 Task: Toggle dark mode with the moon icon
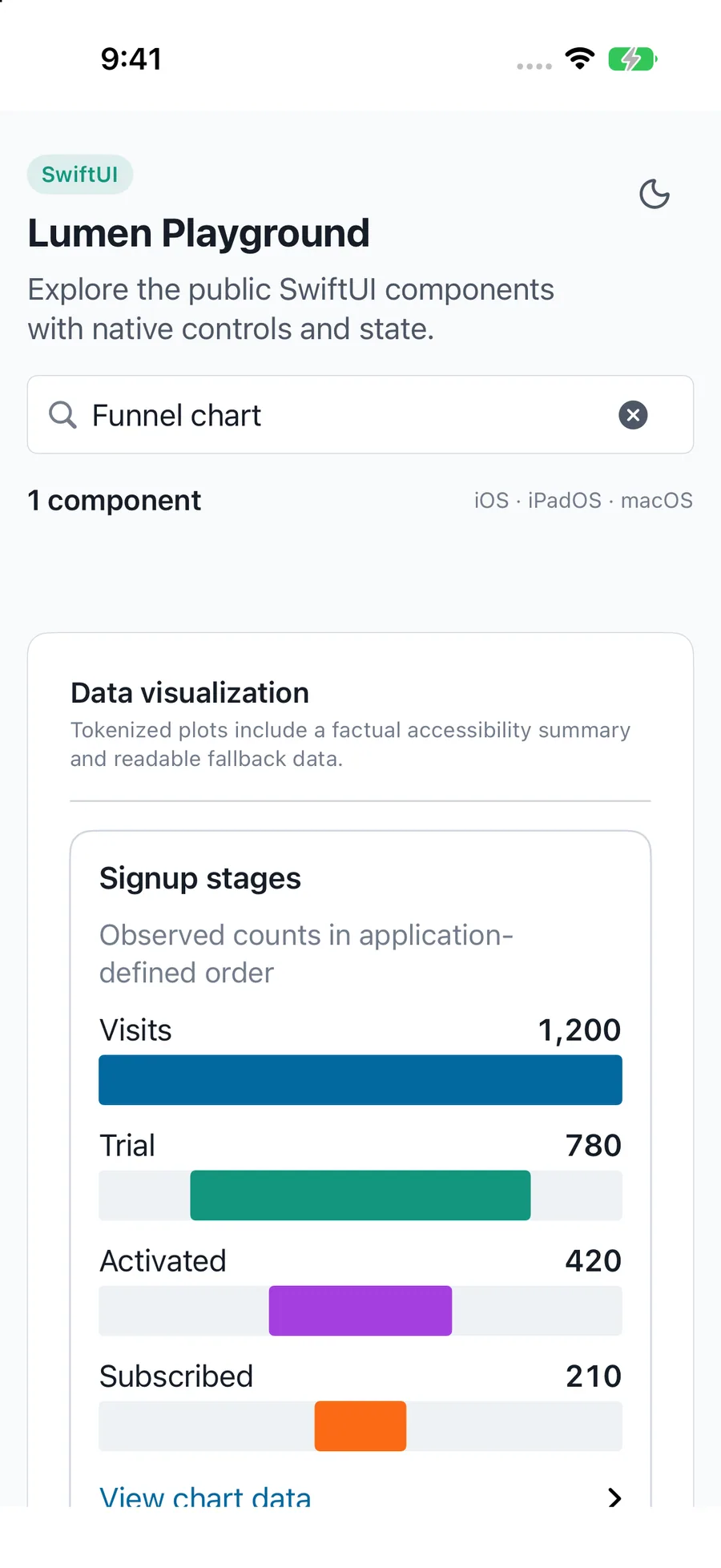tap(655, 194)
